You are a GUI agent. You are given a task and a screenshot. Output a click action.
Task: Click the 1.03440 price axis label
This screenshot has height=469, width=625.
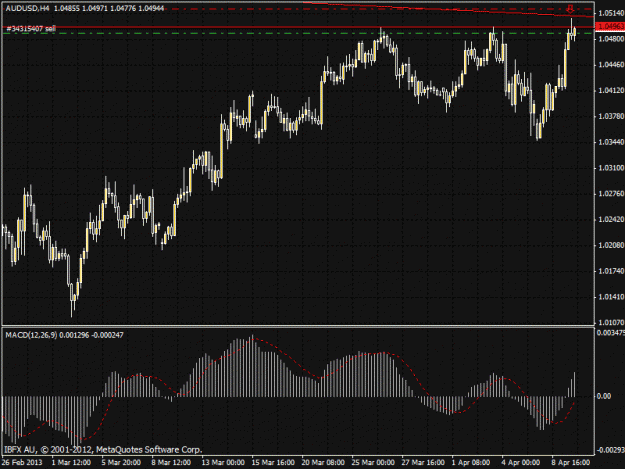(x=611, y=142)
